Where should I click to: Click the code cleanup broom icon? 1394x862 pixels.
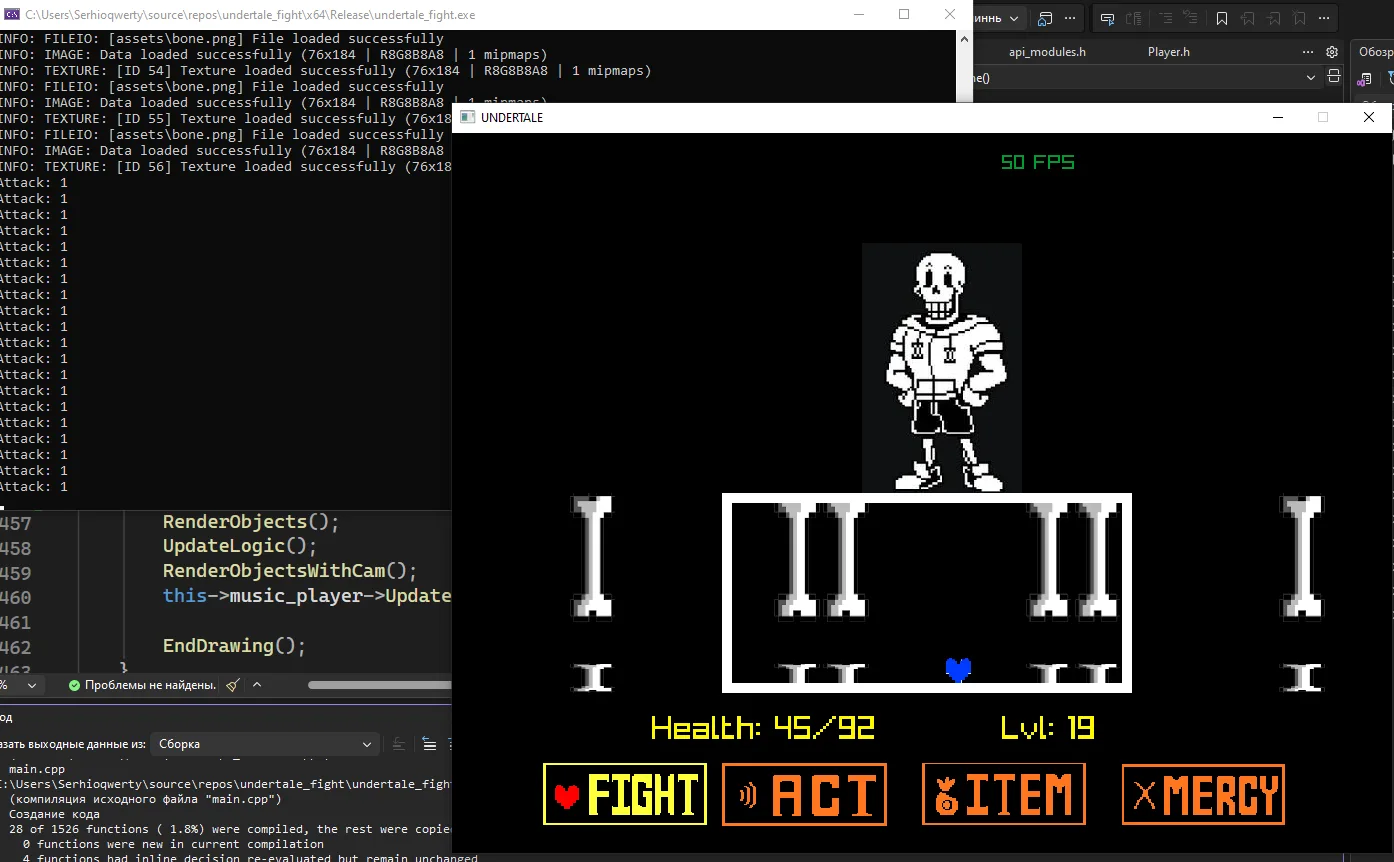[x=233, y=685]
